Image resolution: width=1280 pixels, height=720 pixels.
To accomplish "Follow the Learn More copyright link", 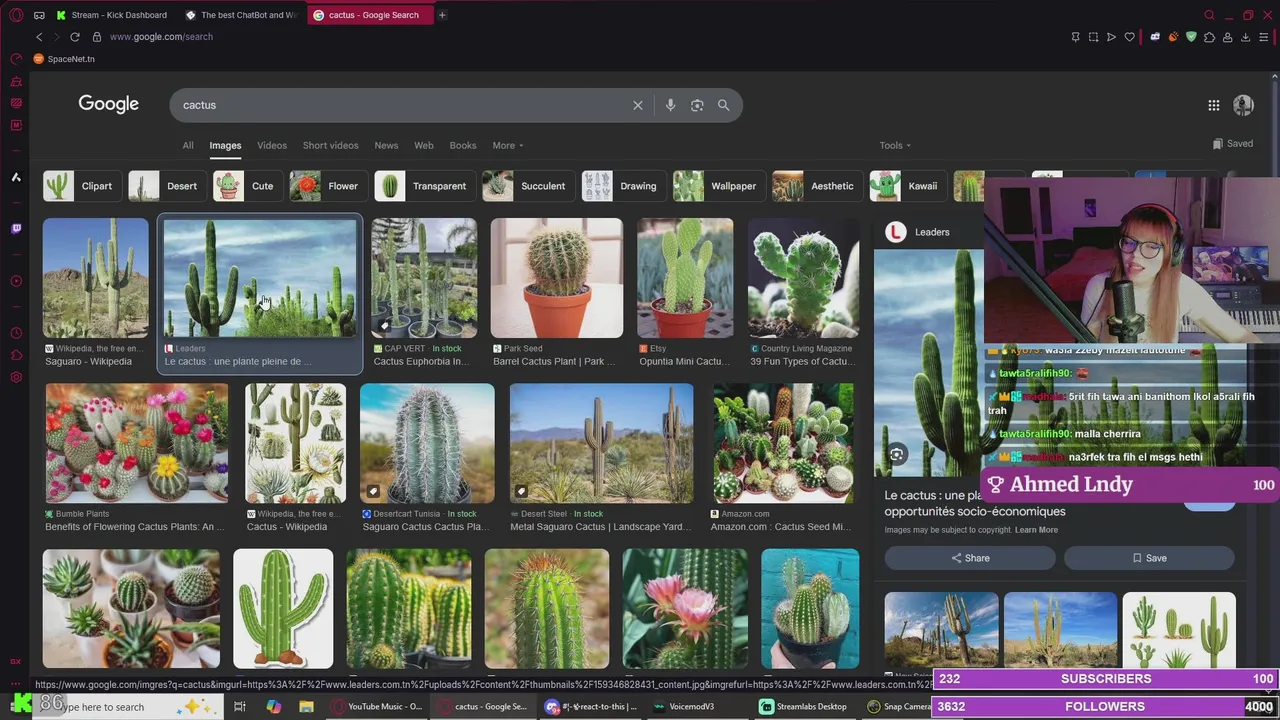I will pyautogui.click(x=1036, y=530).
